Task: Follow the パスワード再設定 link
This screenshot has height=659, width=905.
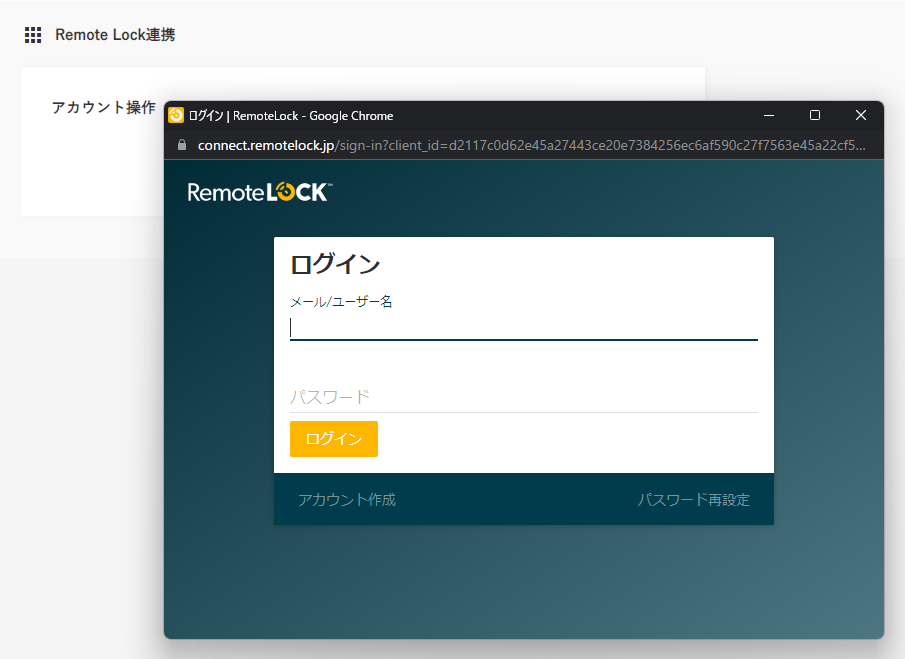Action: [693, 500]
